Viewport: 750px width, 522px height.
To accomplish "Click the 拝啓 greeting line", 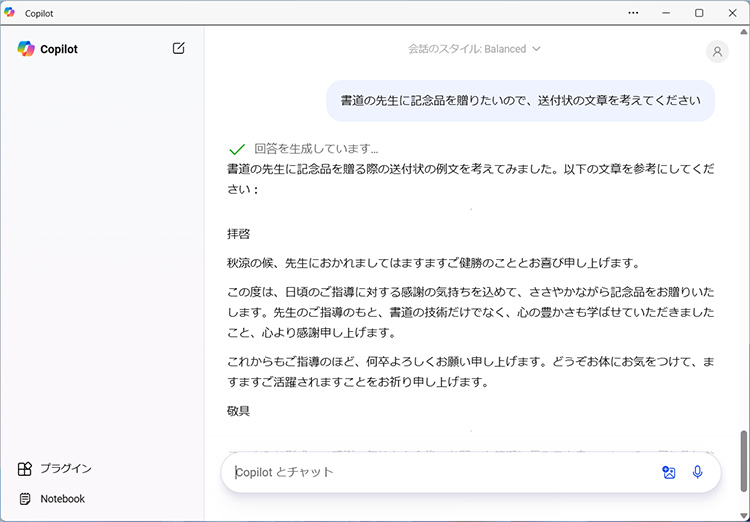I will coord(239,234).
